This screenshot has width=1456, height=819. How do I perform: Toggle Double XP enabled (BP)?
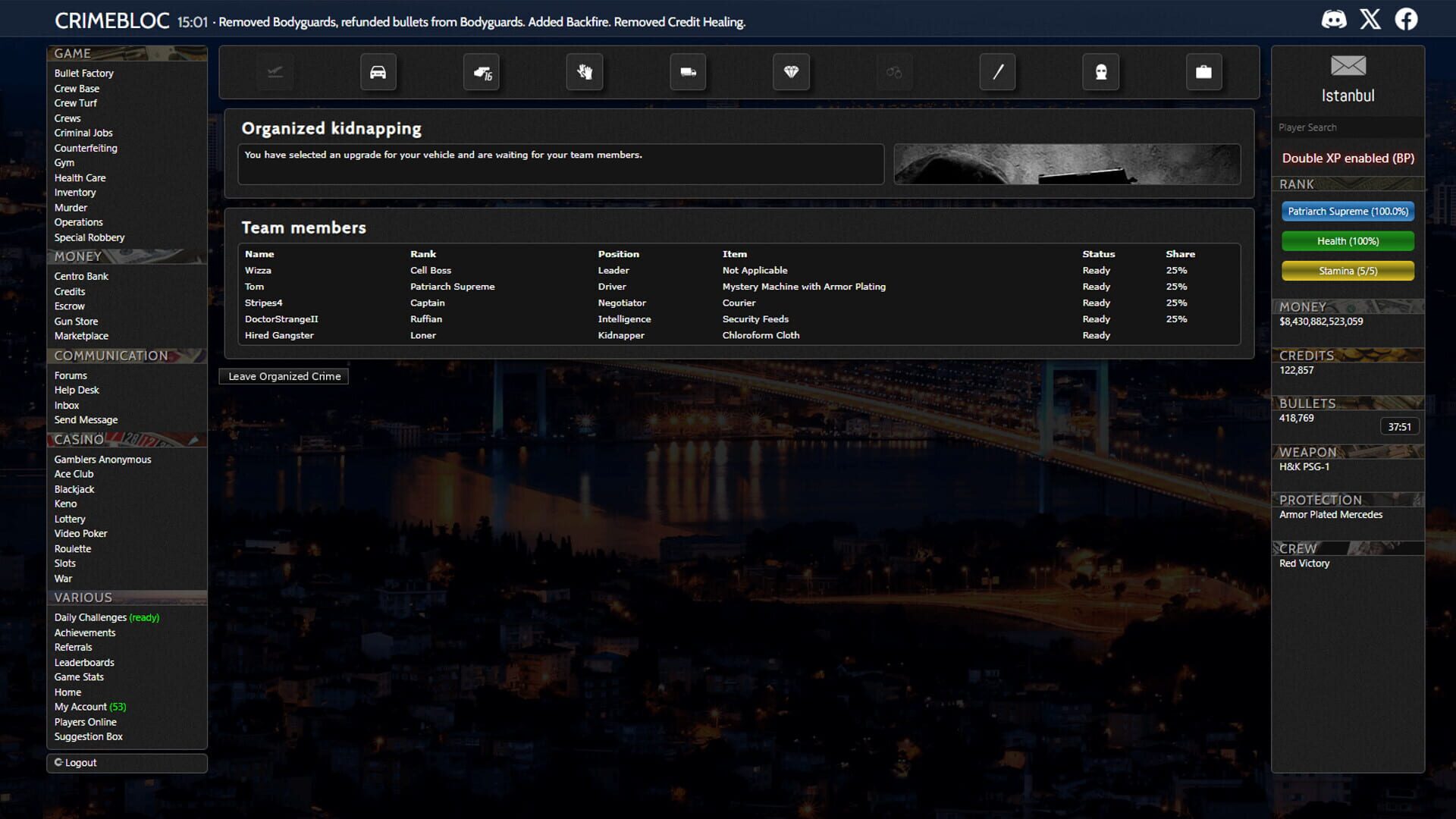1348,158
